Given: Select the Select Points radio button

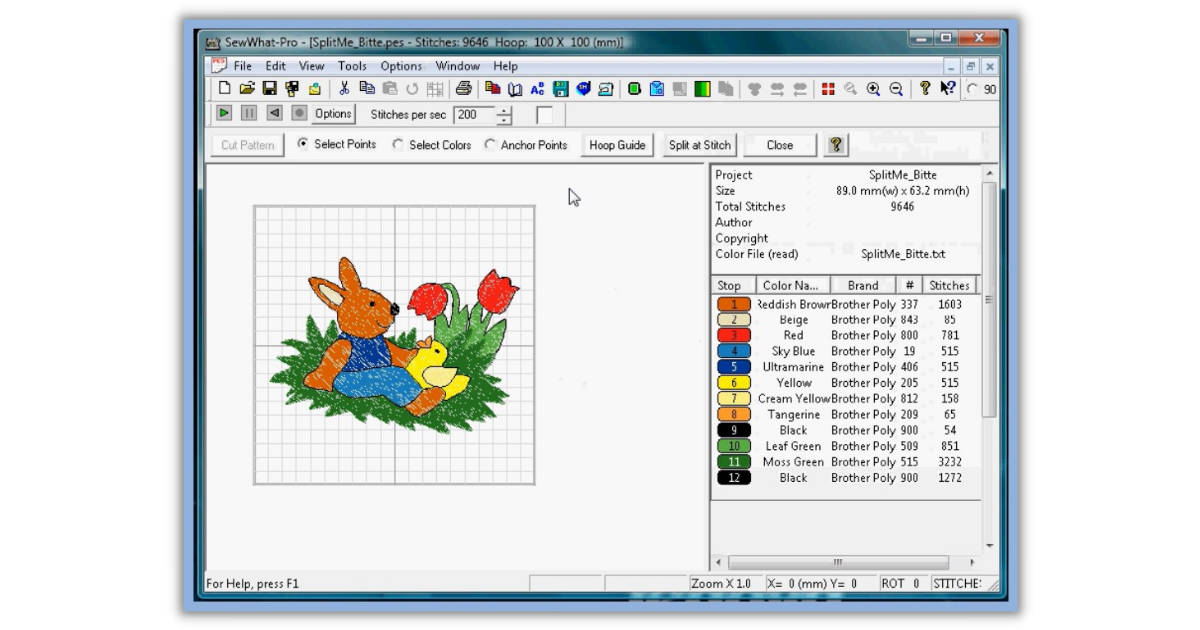Looking at the screenshot, I should point(303,144).
